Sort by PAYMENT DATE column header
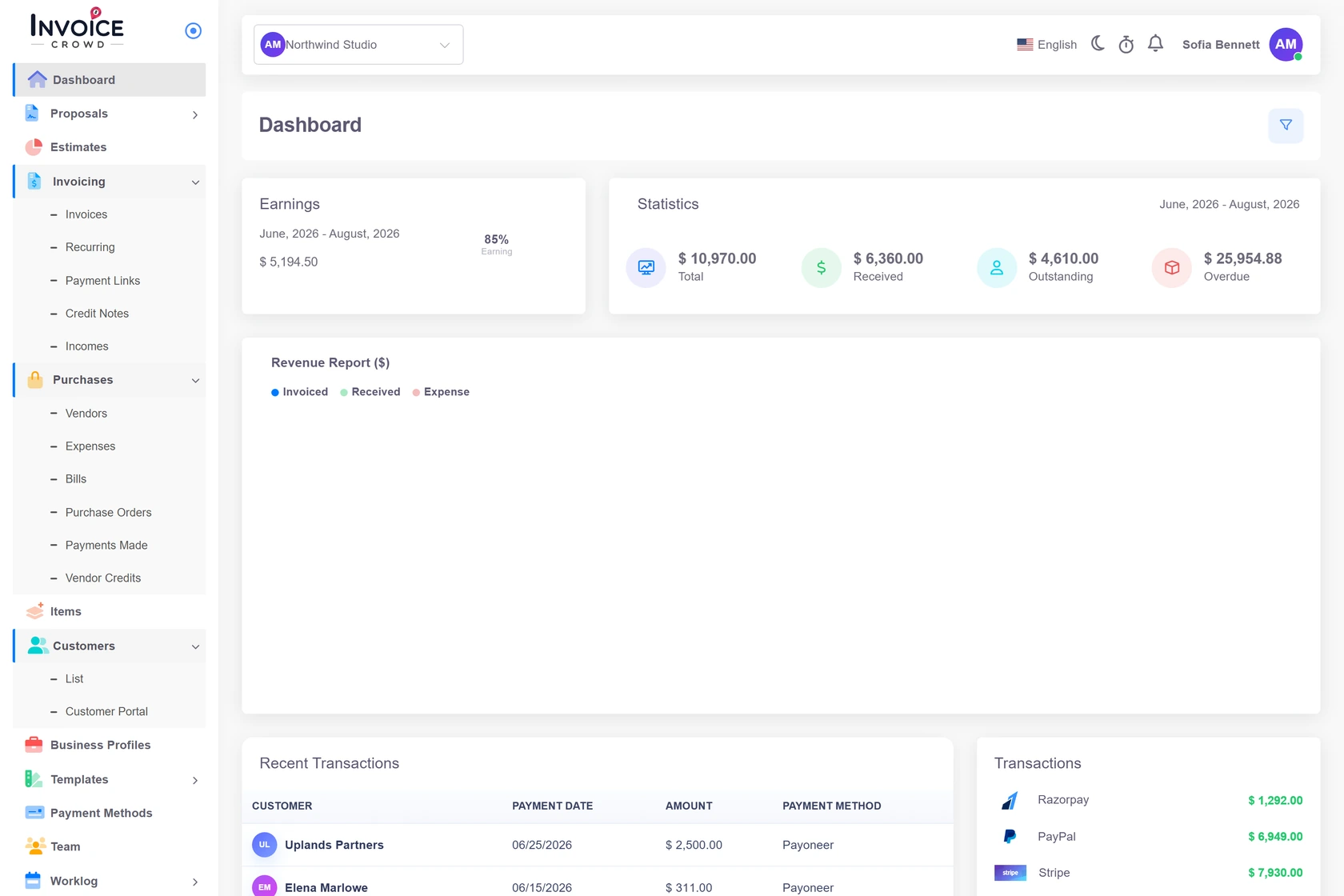The image size is (1344, 896). point(553,806)
